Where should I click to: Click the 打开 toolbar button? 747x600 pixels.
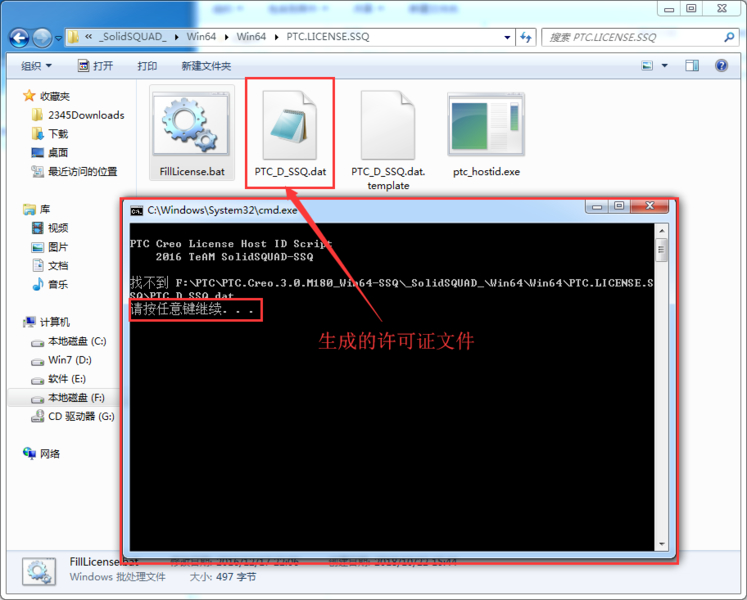pyautogui.click(x=95, y=66)
